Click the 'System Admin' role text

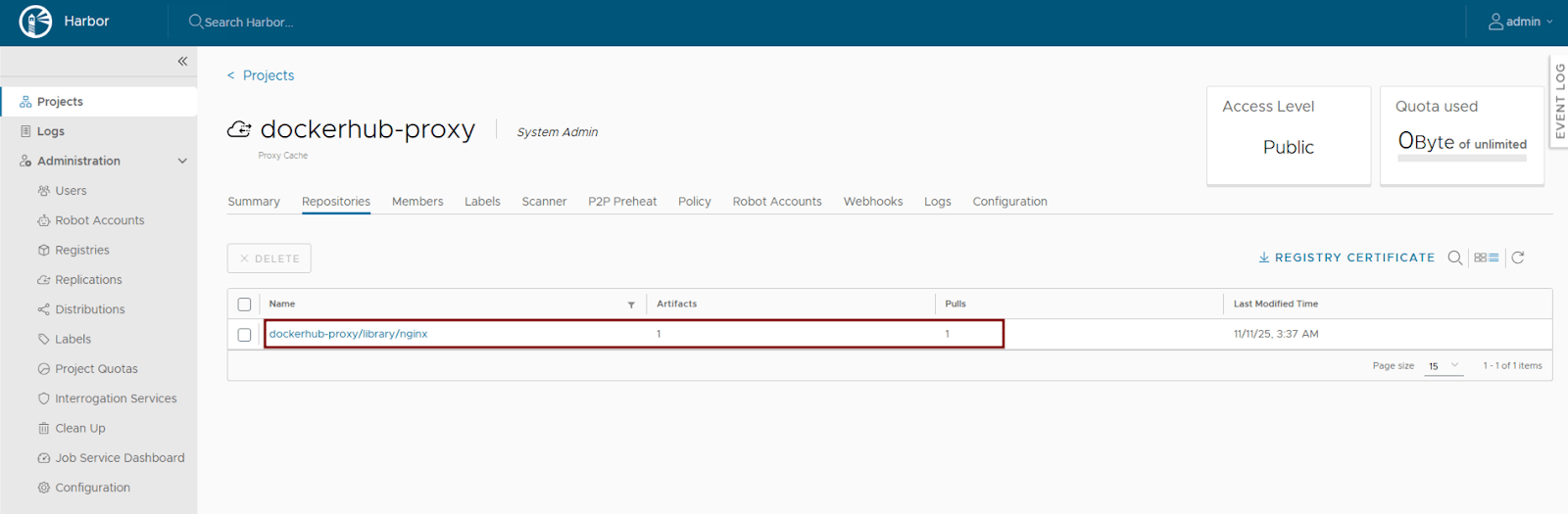point(558,132)
